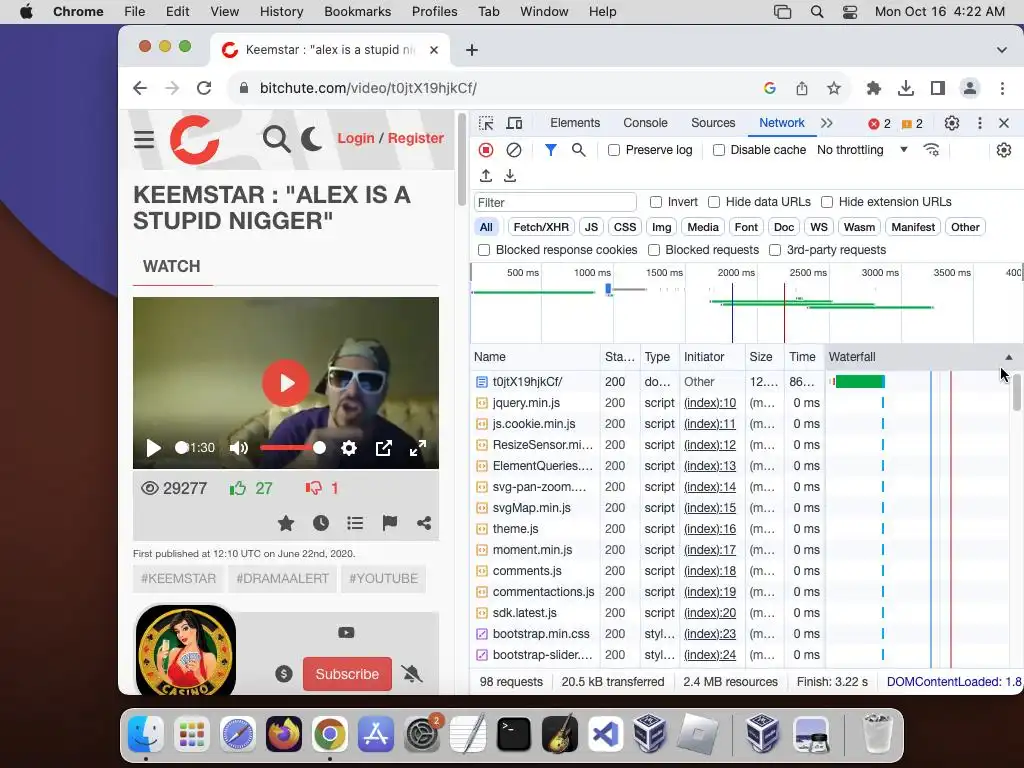Switch to the Console tab
Screen dimensions: 1024x768
(x=645, y=123)
